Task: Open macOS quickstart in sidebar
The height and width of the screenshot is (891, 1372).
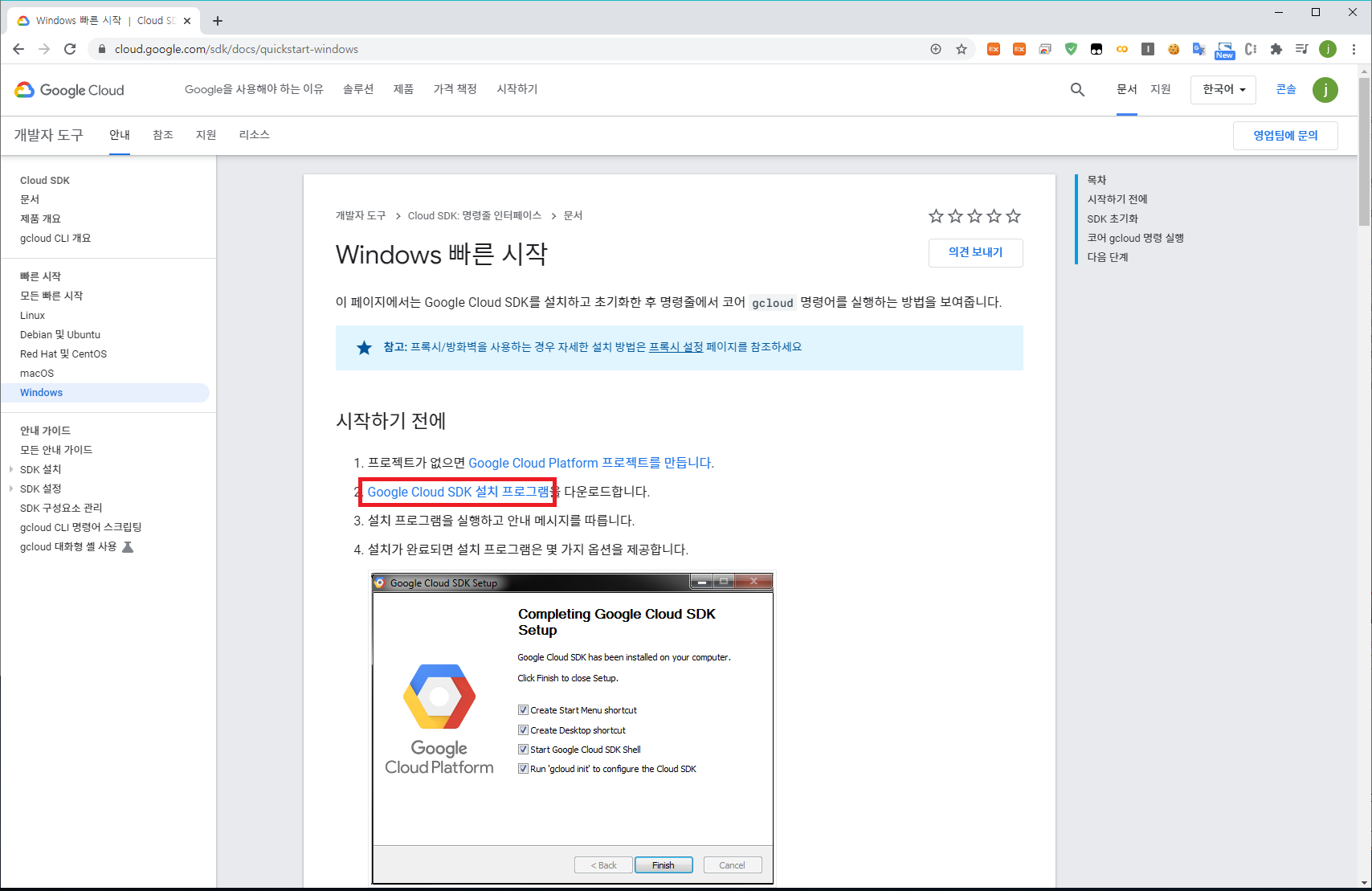Action: click(x=37, y=374)
